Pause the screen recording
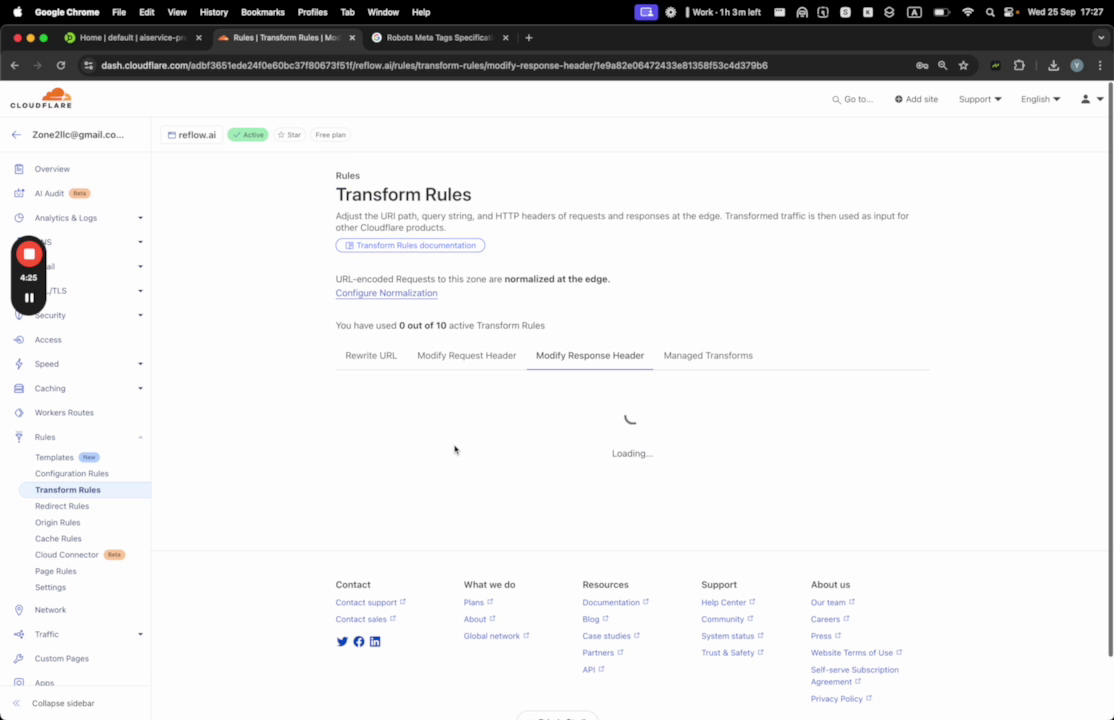The image size is (1114, 720). coord(29,297)
